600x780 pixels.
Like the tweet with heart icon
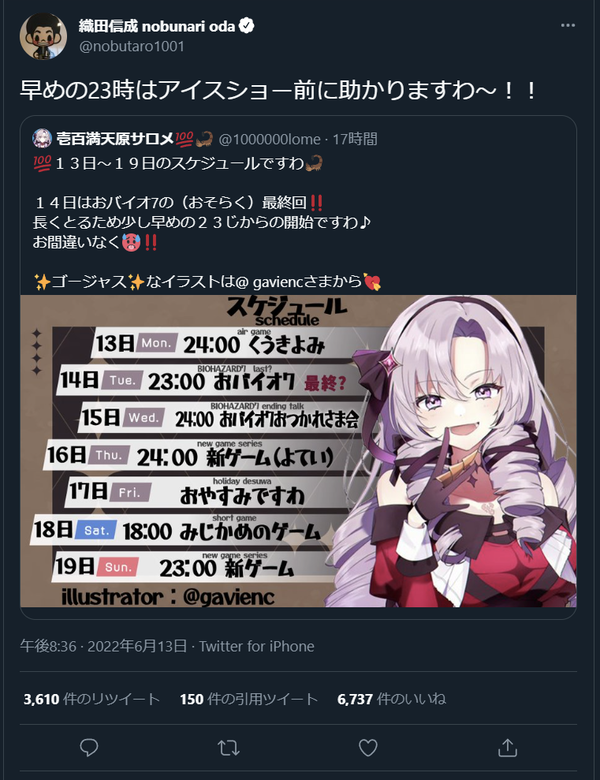(x=368, y=747)
